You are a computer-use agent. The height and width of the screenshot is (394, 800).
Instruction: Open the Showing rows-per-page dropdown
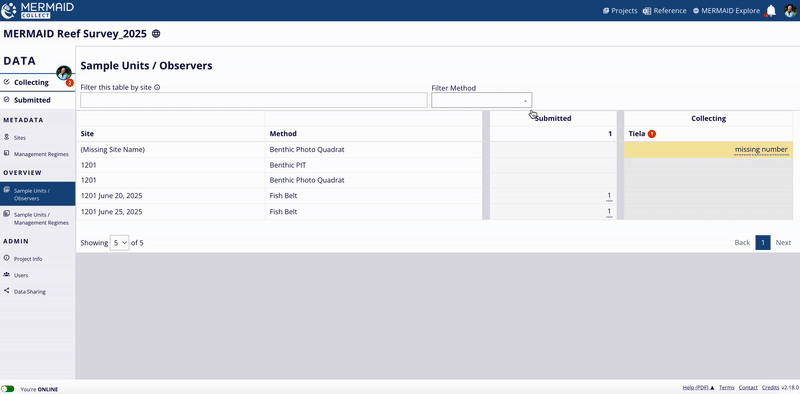coord(119,243)
